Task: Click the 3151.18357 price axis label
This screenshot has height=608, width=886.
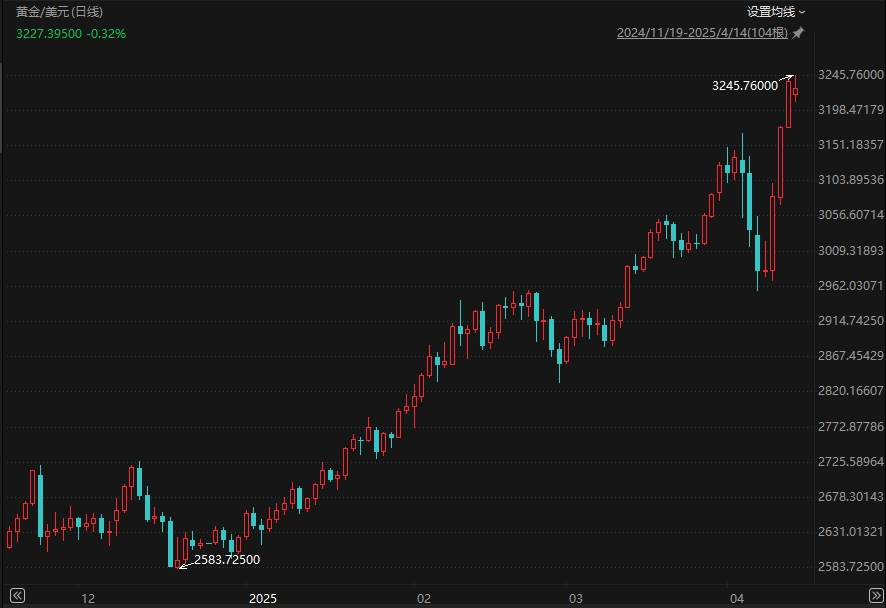Action: [x=851, y=145]
